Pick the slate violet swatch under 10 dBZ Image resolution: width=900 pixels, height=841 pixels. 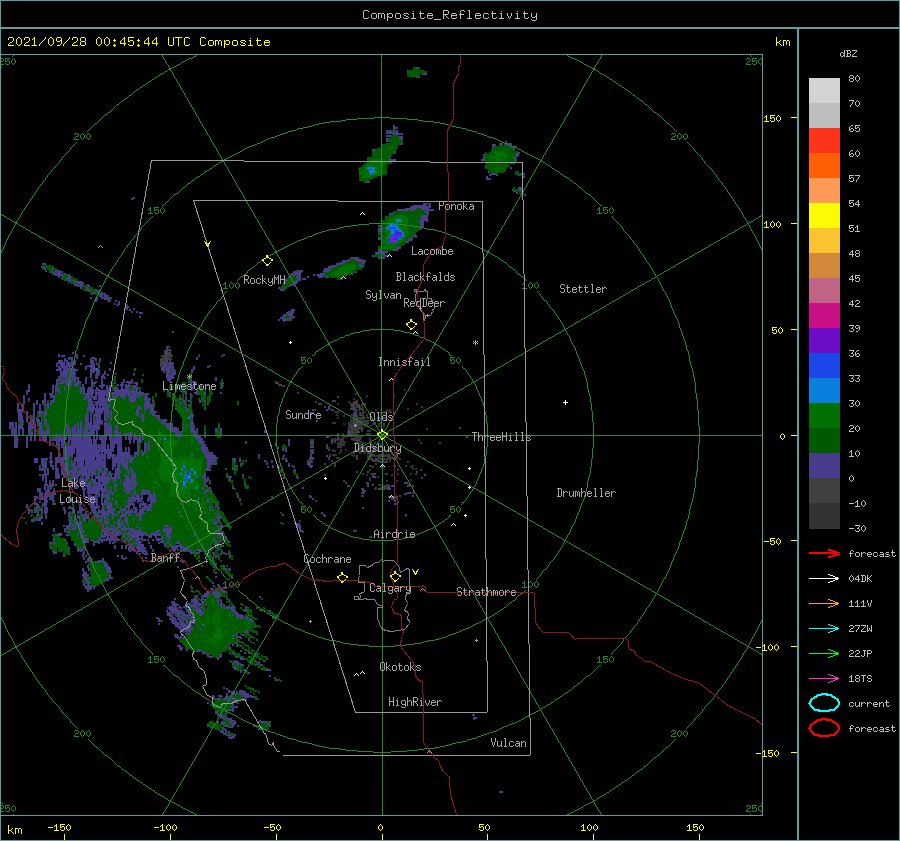[x=824, y=466]
